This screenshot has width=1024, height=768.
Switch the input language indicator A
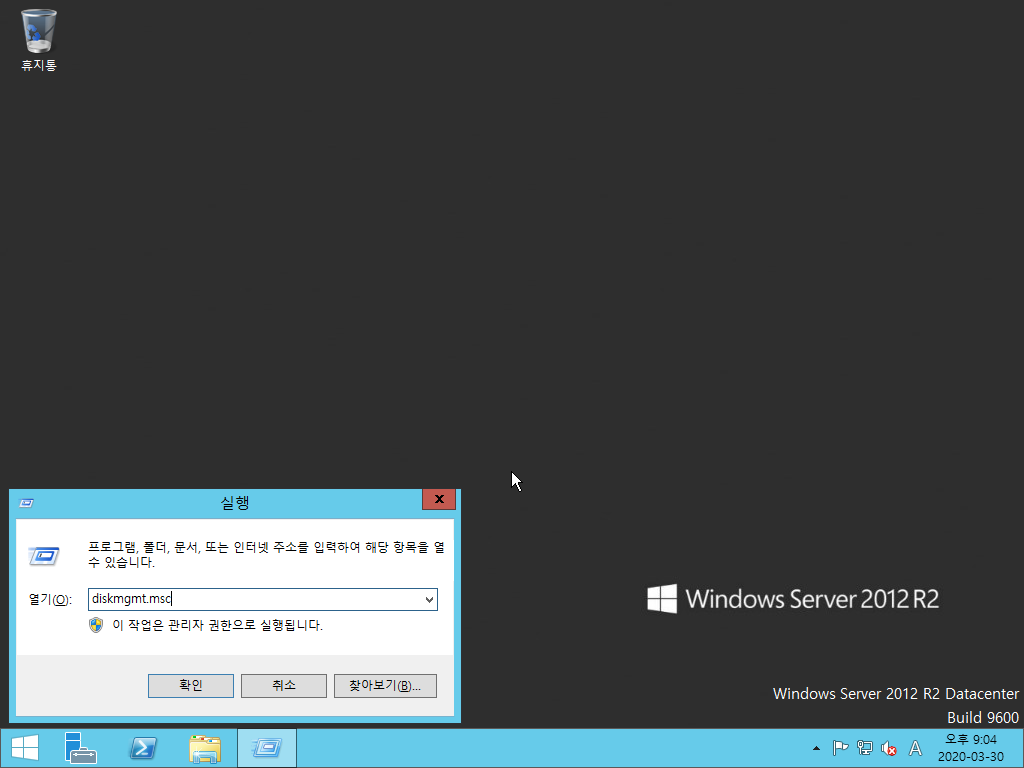(916, 748)
